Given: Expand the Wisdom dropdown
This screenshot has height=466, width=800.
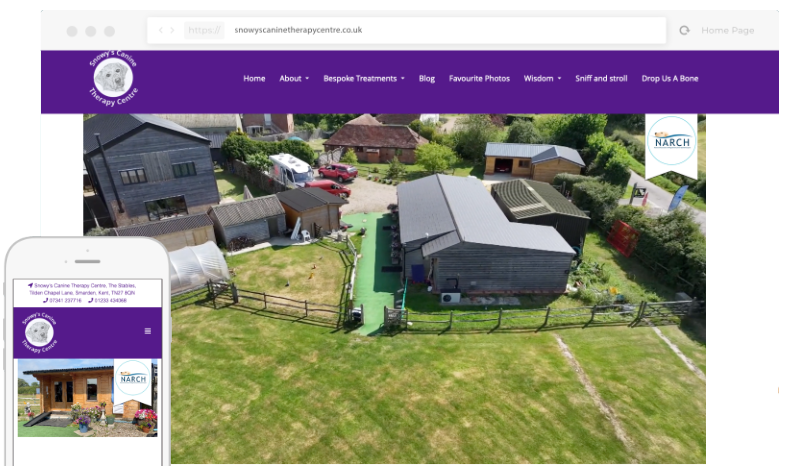Looking at the screenshot, I should pos(542,79).
